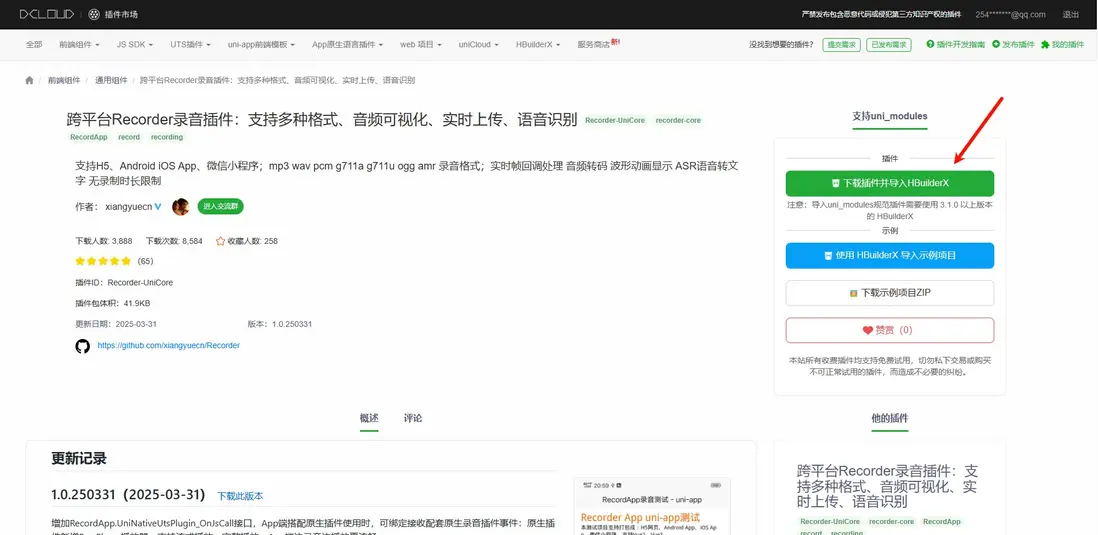Click the 更新日期: 2025-03-31 text
This screenshot has width=1098, height=535.
pos(116,324)
